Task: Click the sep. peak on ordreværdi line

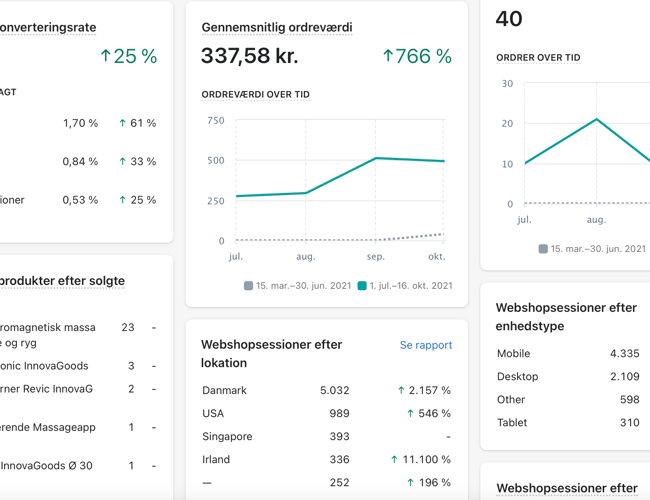Action: [376, 158]
